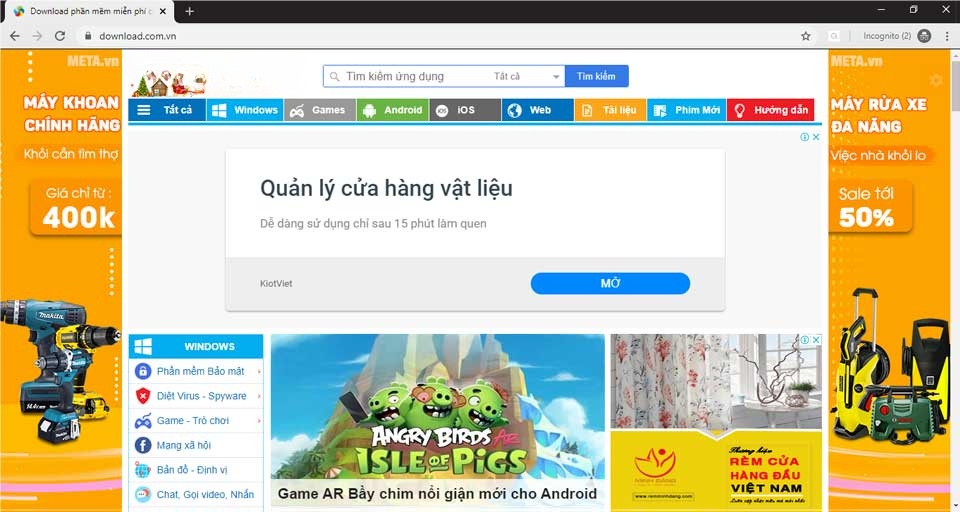Click the lightbulb icon in Hướng dẫn tab
Screen dimensions: 960x512
click(740, 111)
